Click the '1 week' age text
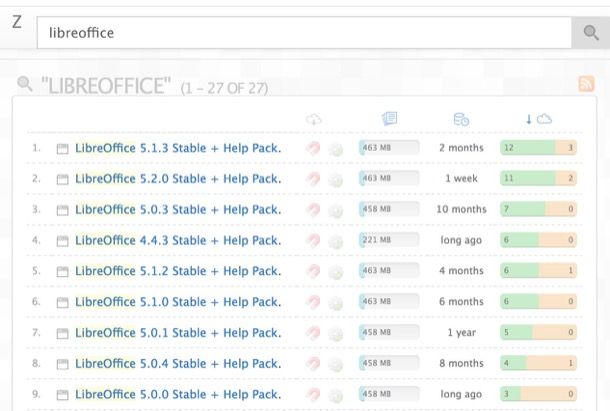This screenshot has width=610, height=411. [x=461, y=179]
